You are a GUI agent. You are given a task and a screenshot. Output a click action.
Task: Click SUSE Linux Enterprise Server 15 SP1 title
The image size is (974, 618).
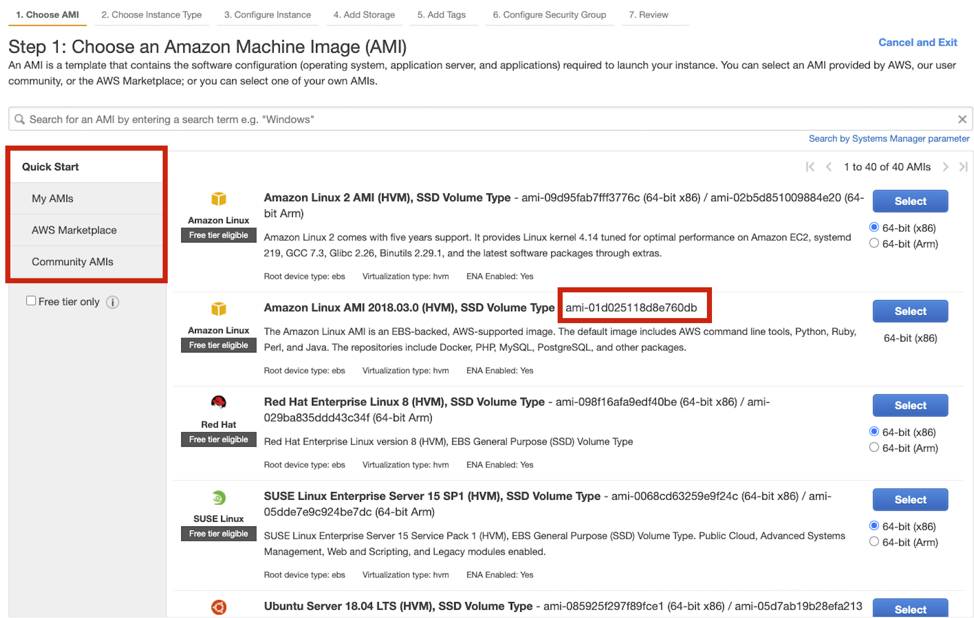point(432,496)
